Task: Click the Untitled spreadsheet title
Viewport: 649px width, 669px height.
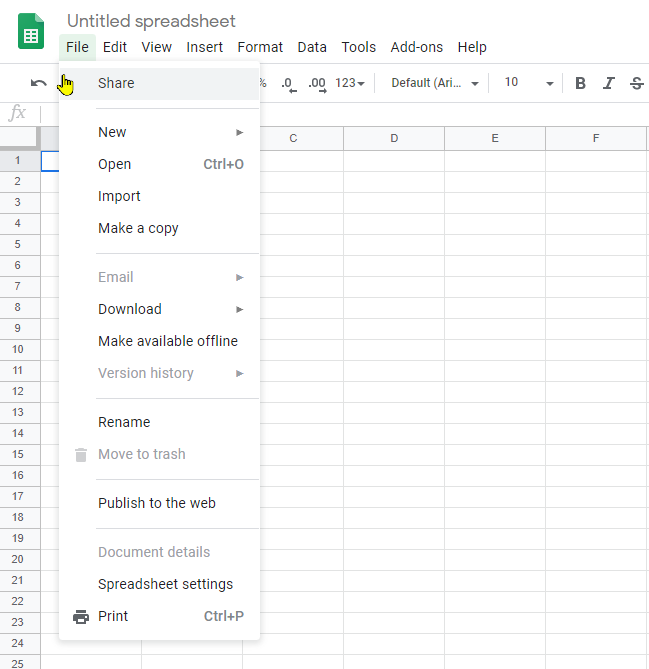Action: pyautogui.click(x=151, y=21)
